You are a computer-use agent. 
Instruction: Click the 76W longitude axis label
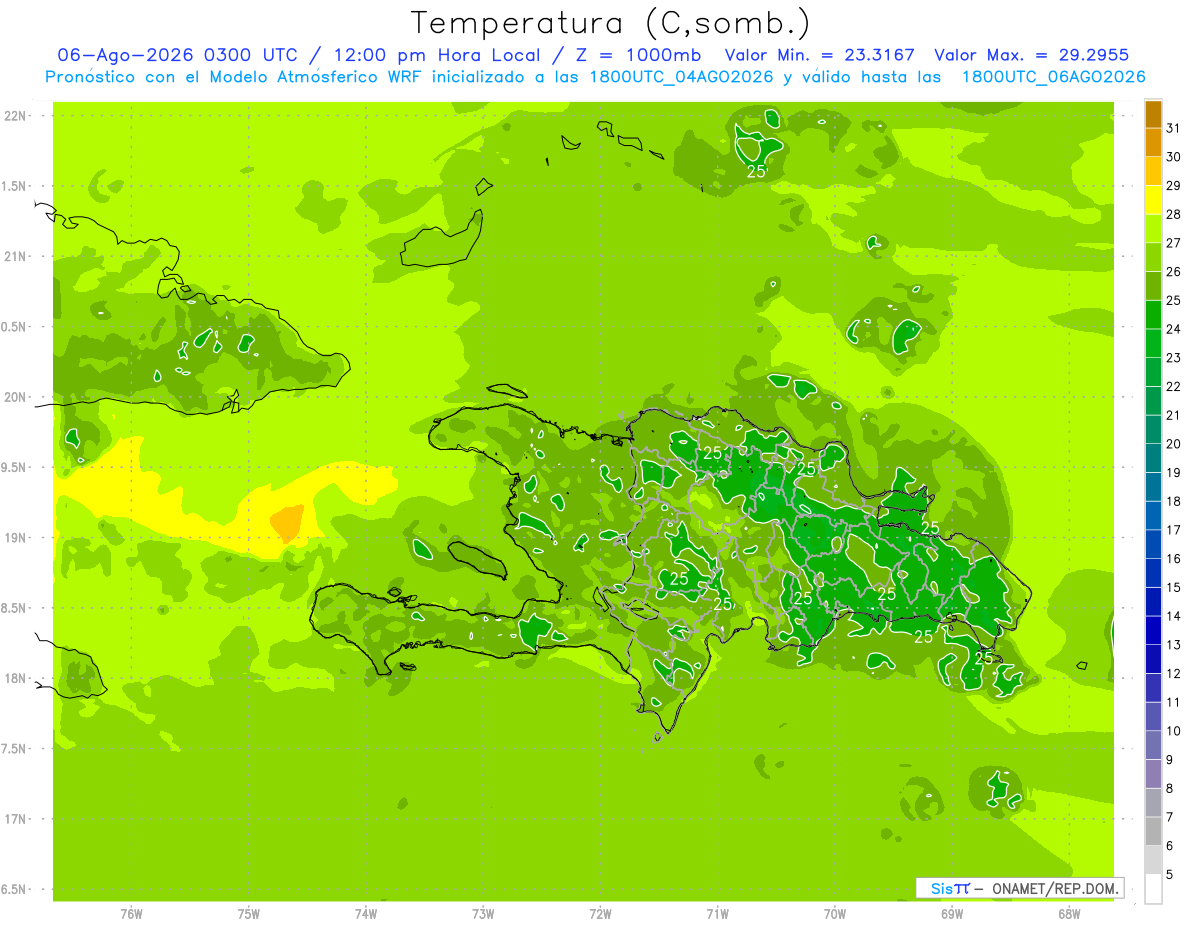point(131,913)
